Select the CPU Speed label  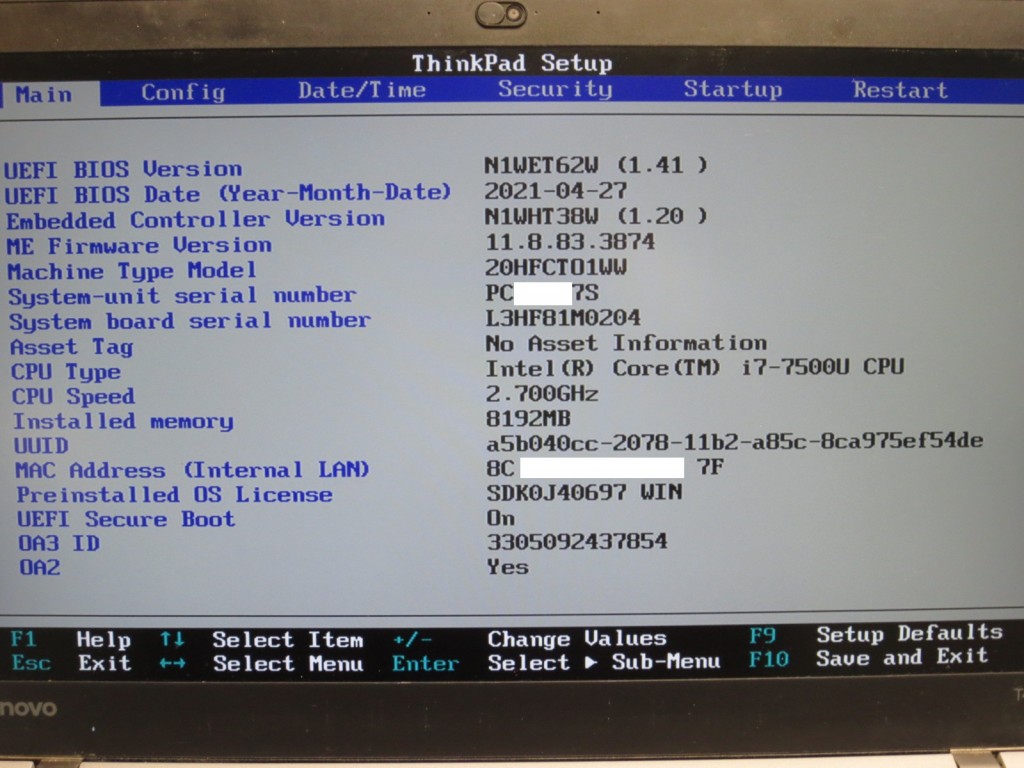coord(74,396)
